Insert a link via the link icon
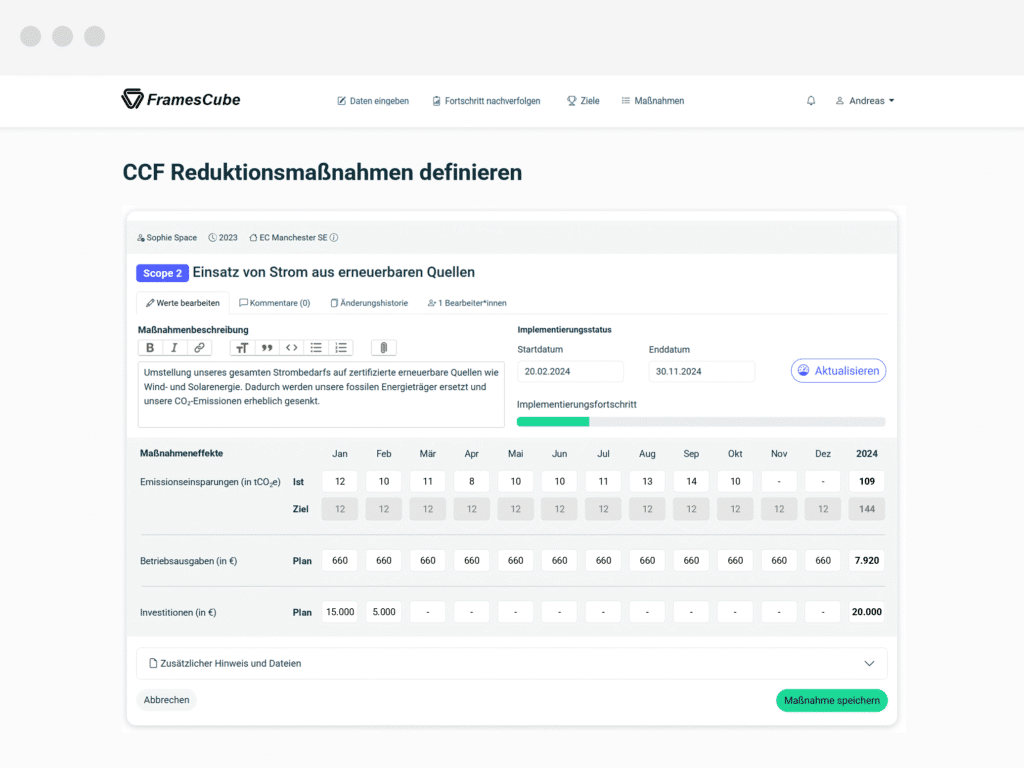1024x768 pixels. (199, 347)
